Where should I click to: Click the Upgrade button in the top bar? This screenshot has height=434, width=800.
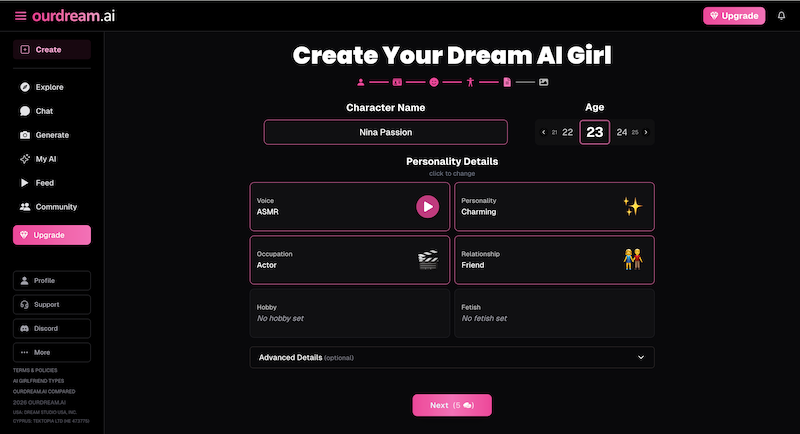[734, 16]
